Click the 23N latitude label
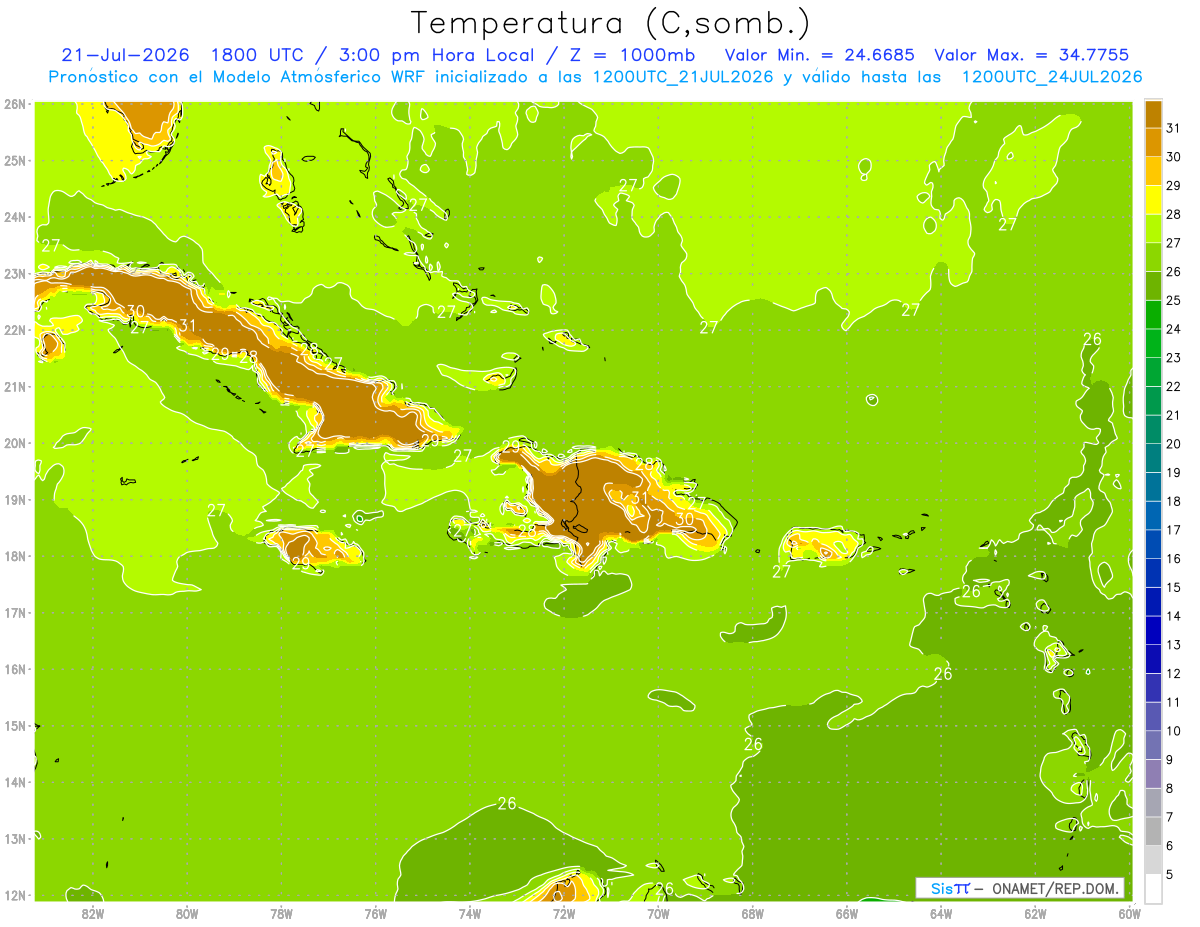 [14, 273]
